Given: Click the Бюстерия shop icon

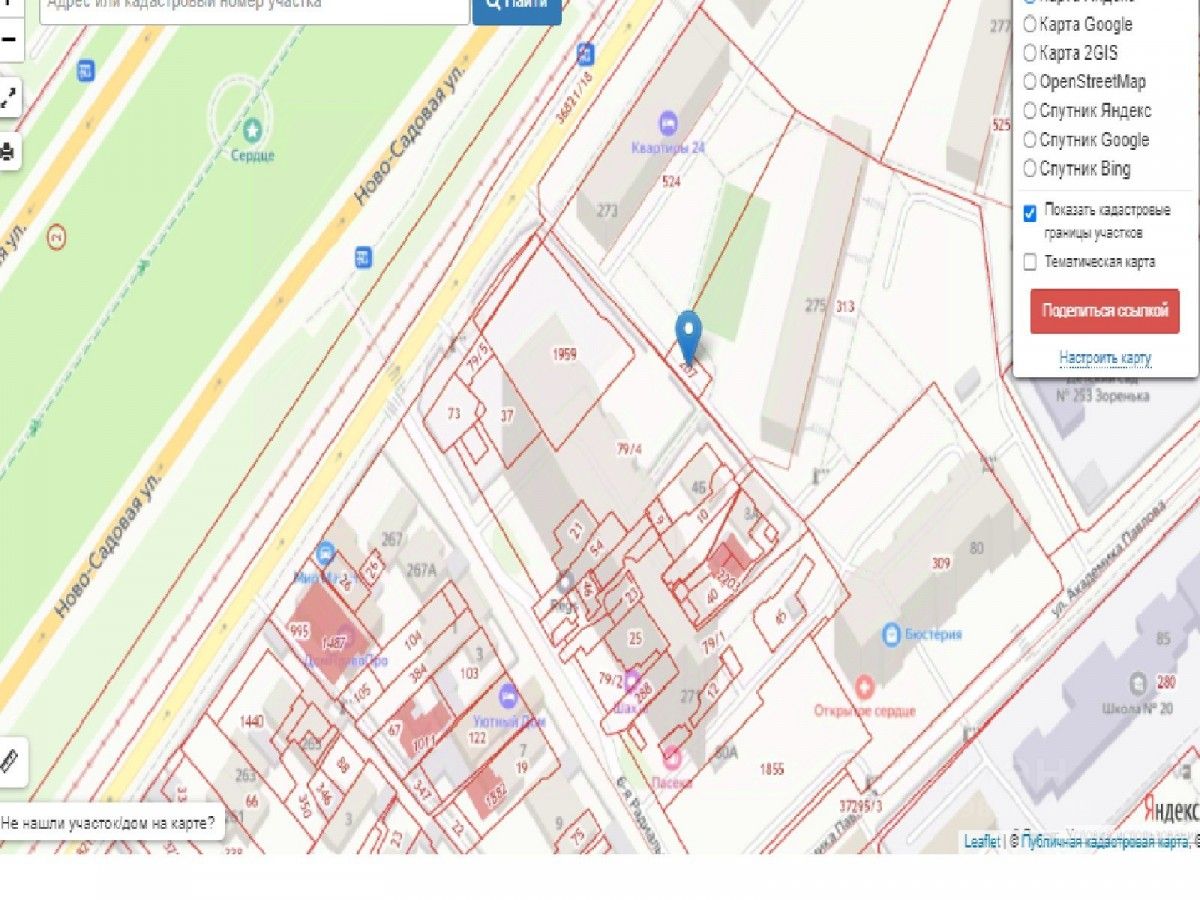Looking at the screenshot, I should [x=891, y=634].
